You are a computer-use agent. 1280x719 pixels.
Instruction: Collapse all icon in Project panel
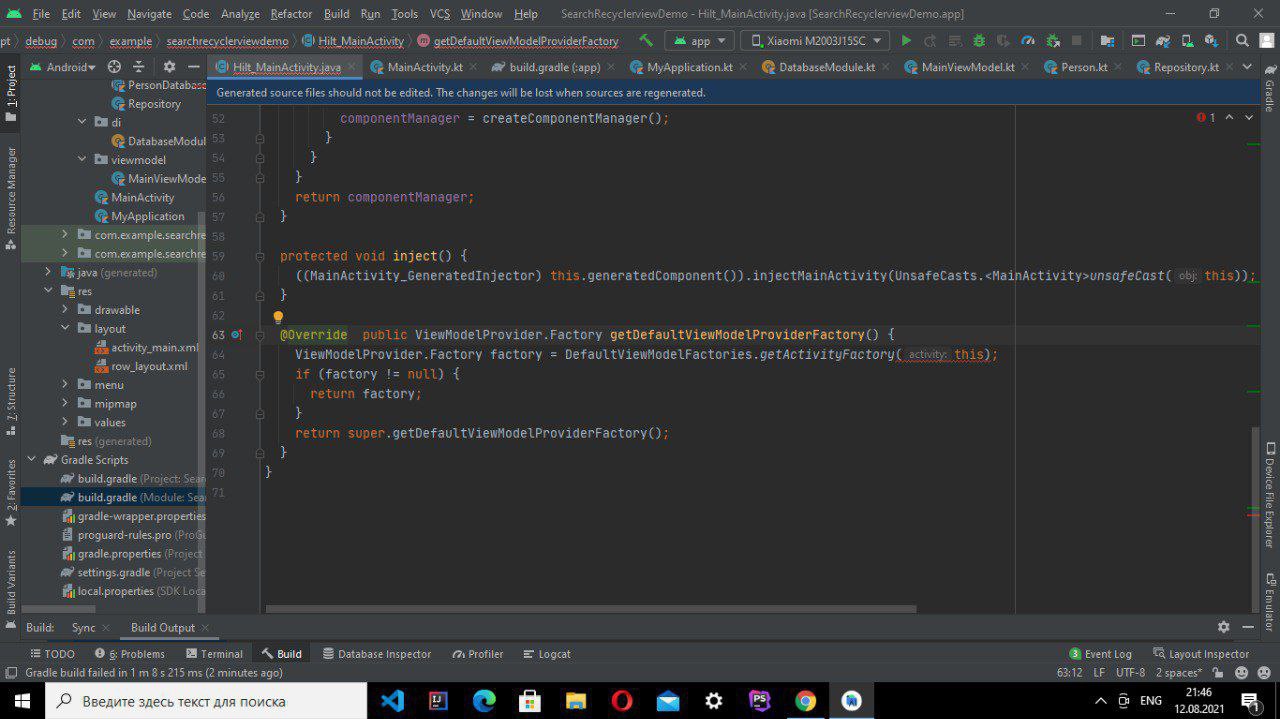[x=140, y=67]
